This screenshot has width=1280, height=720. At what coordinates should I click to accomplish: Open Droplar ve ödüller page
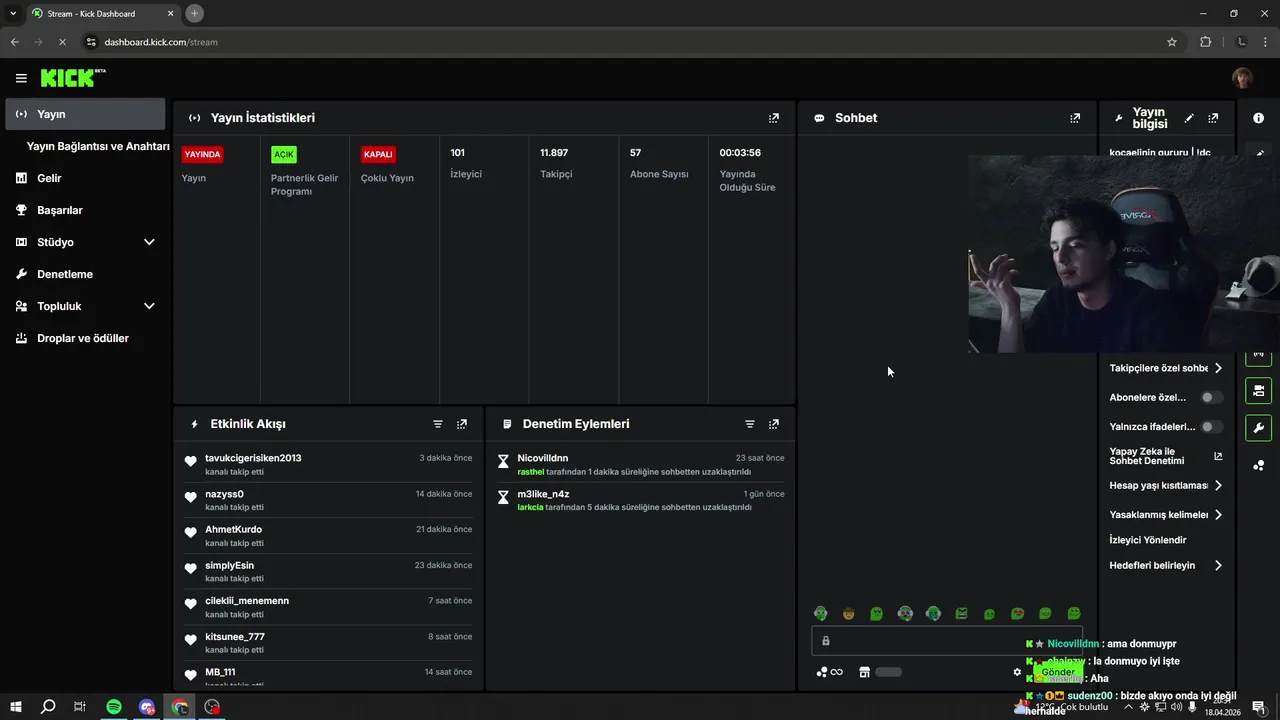tap(85, 338)
